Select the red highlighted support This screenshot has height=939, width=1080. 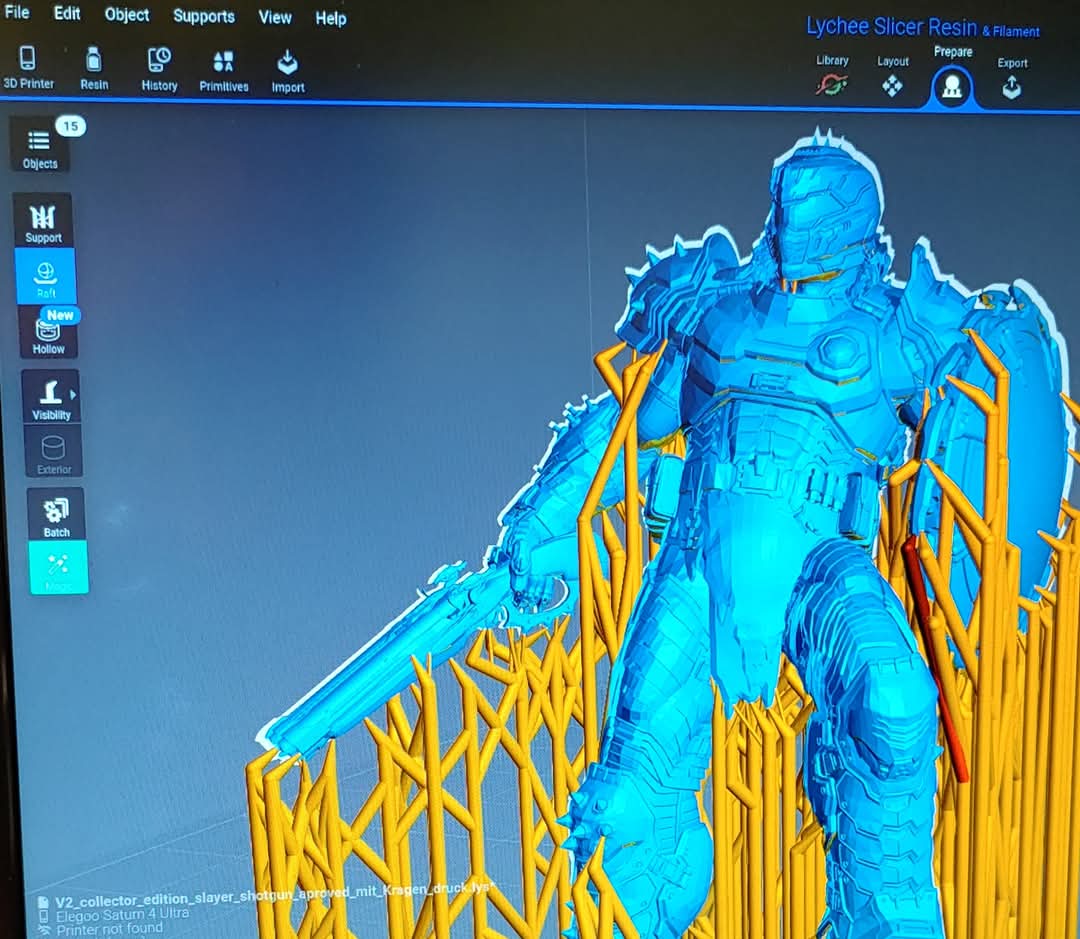pyautogui.click(x=934, y=658)
